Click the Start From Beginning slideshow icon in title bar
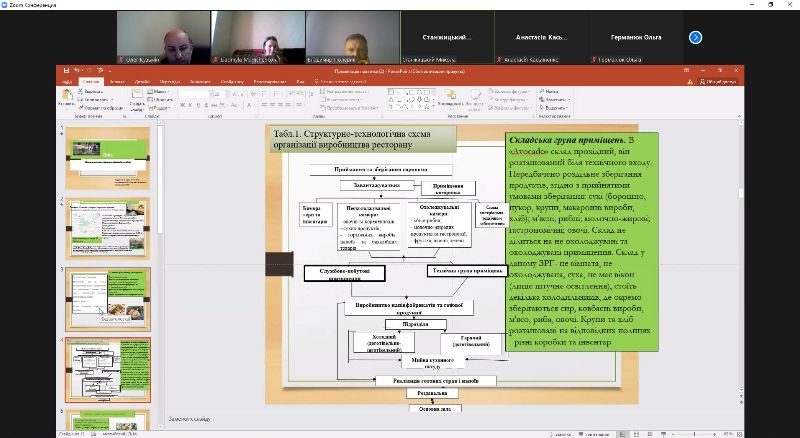Image resolution: width=800 pixels, height=438 pixels. [101, 70]
